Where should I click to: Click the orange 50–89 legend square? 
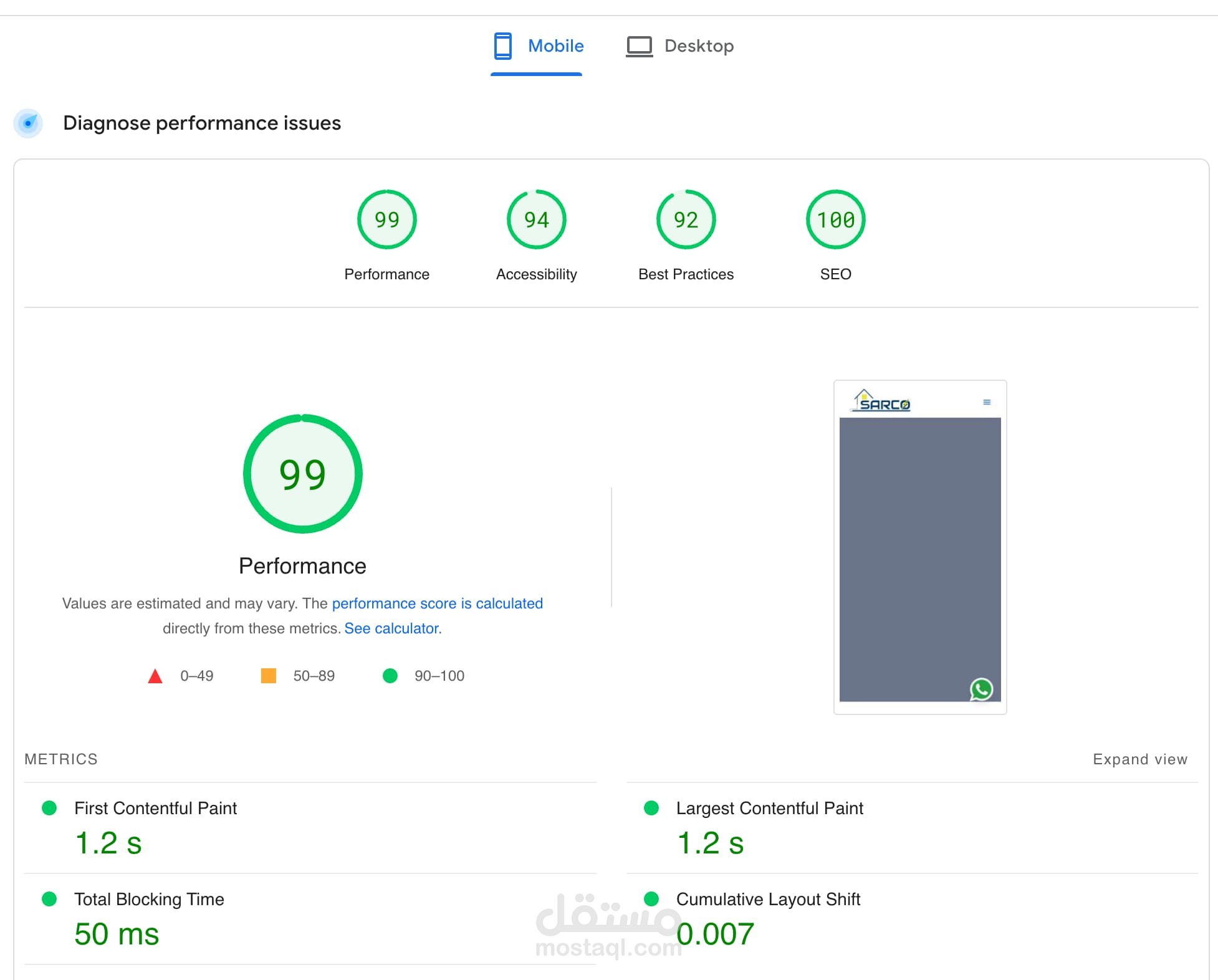[x=269, y=676]
